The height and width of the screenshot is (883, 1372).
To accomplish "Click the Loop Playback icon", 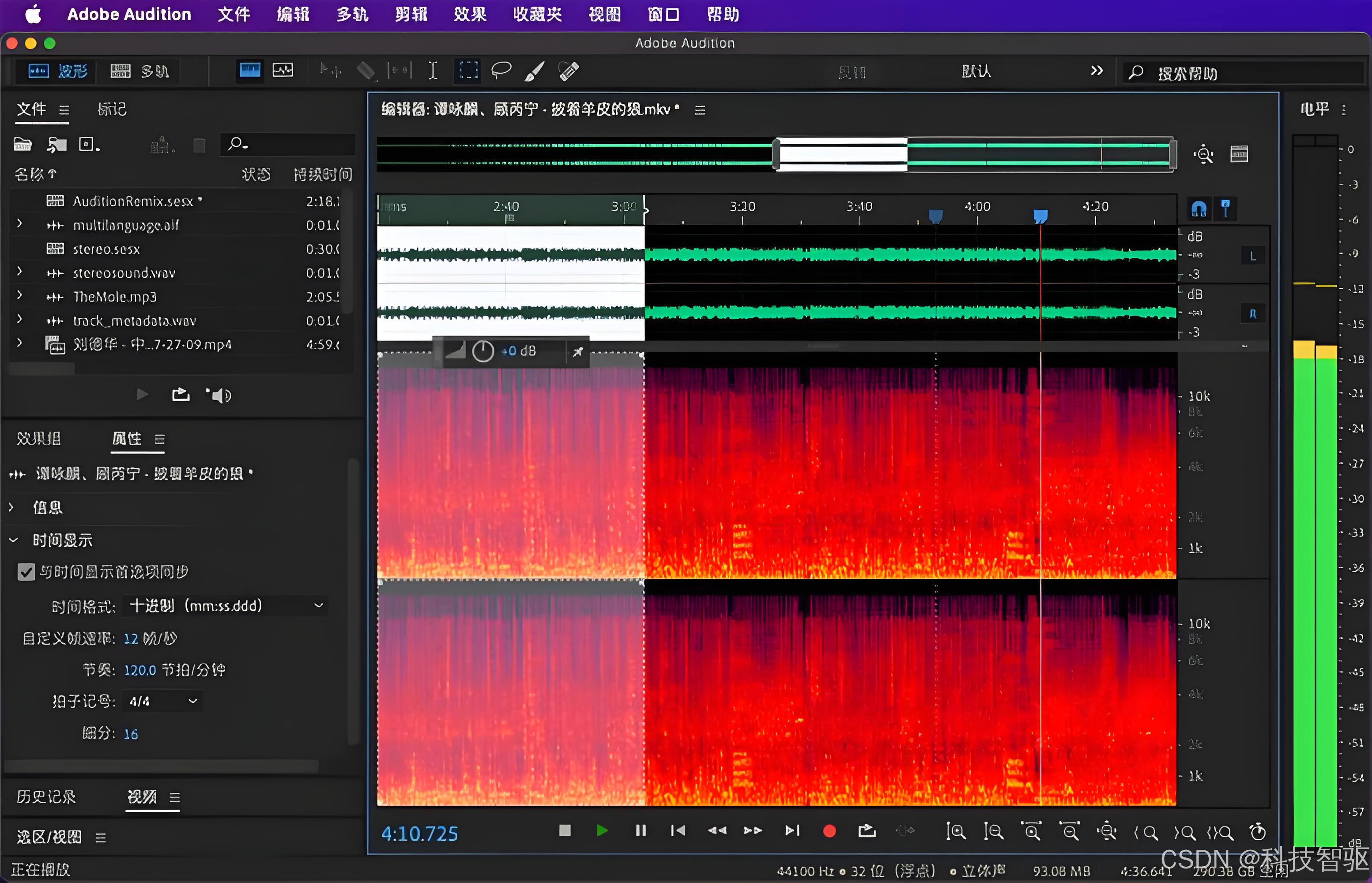I will (x=866, y=831).
